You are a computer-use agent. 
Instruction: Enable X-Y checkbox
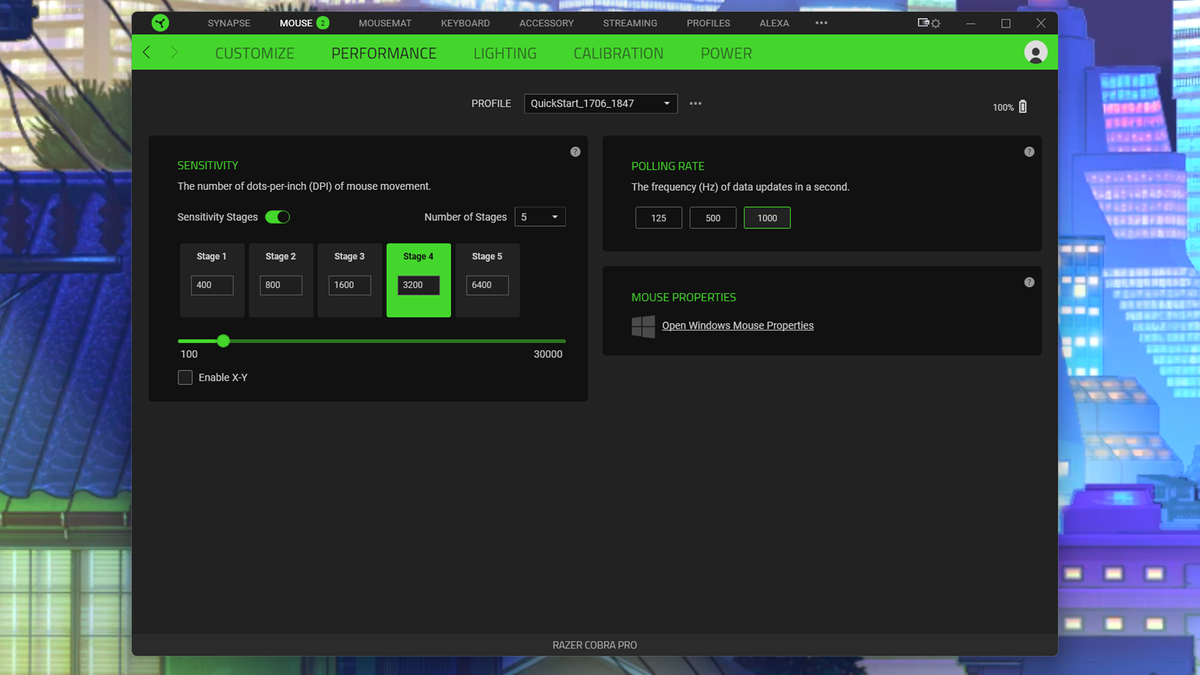pos(185,377)
